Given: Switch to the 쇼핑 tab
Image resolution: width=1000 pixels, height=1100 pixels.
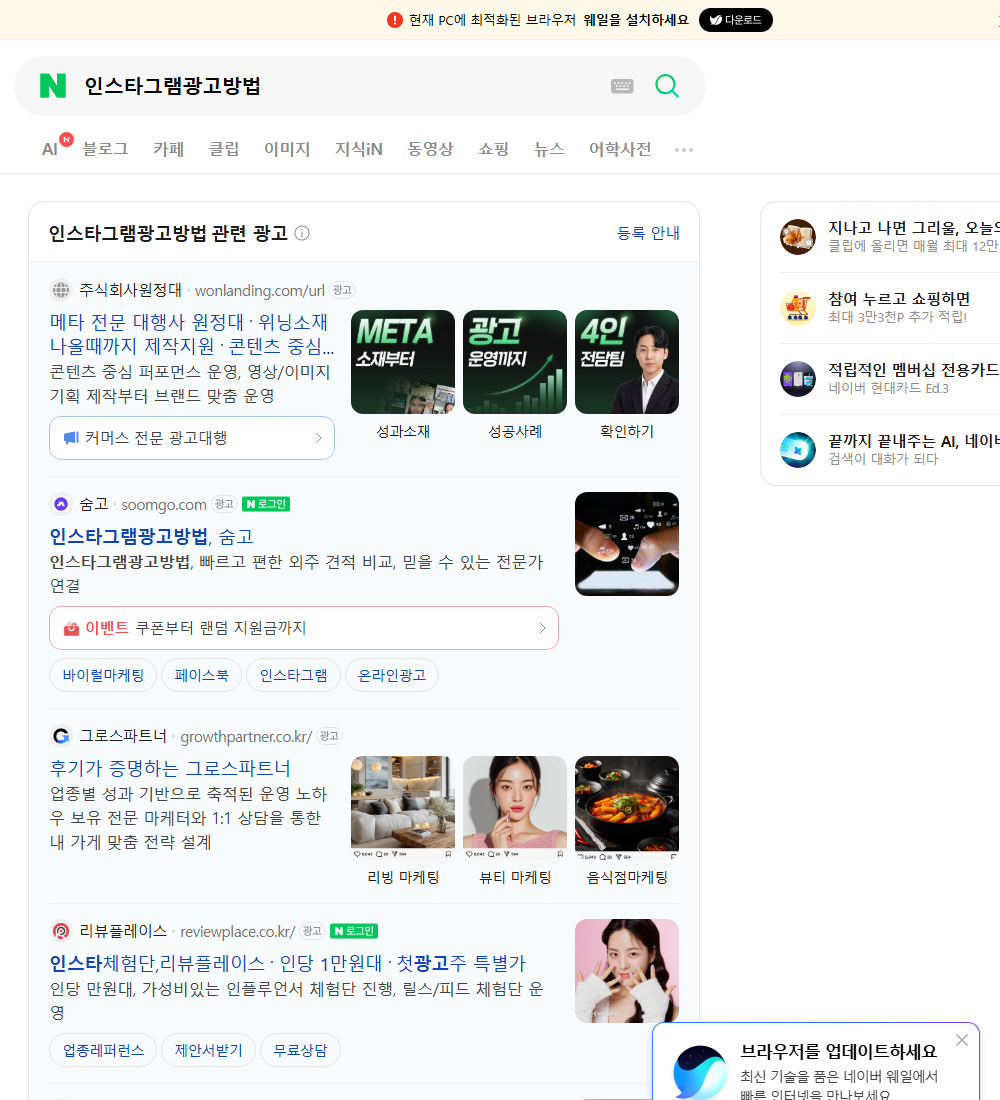Looking at the screenshot, I should tap(493, 149).
